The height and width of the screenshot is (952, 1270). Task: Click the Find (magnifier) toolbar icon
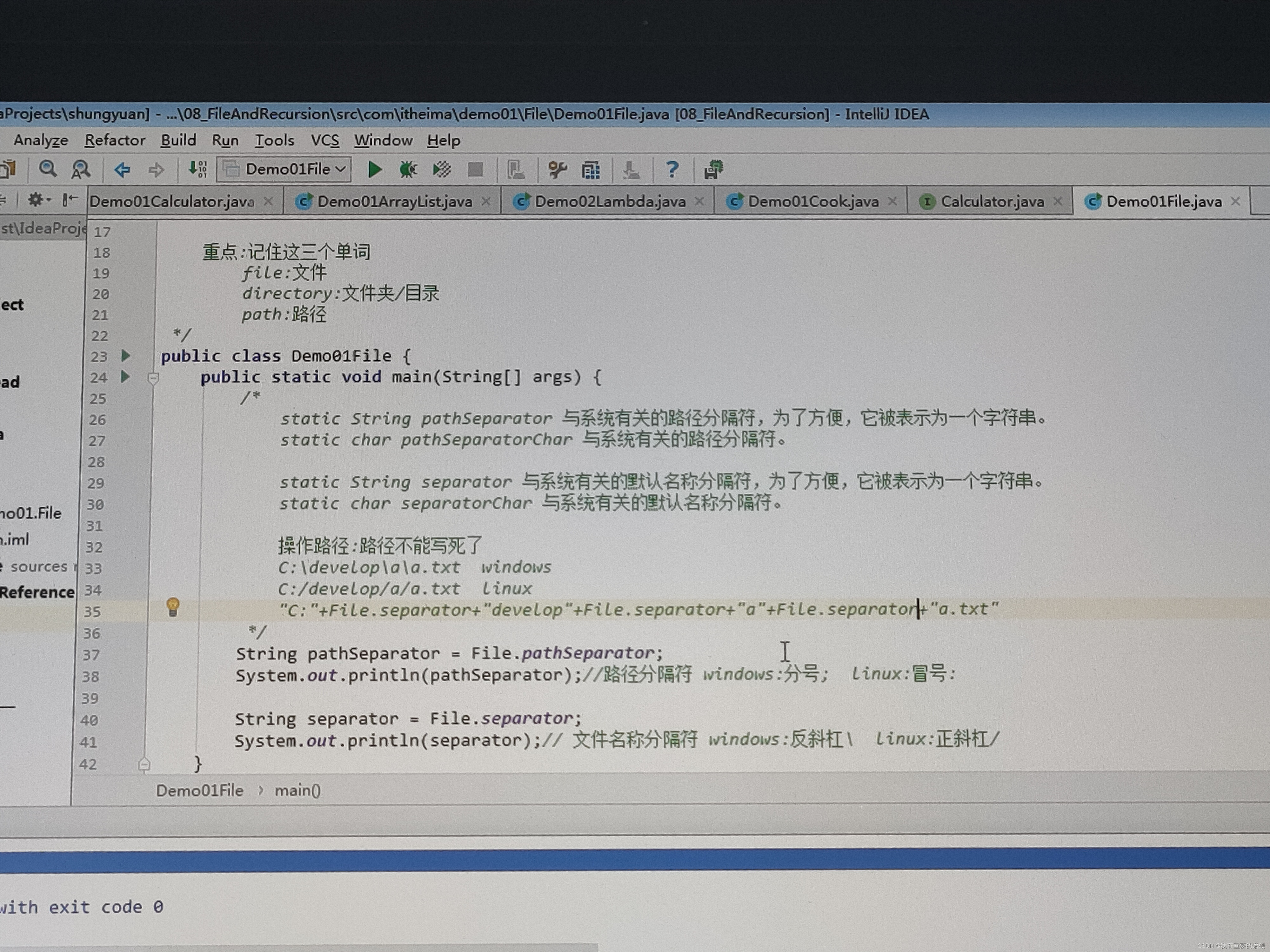48,169
